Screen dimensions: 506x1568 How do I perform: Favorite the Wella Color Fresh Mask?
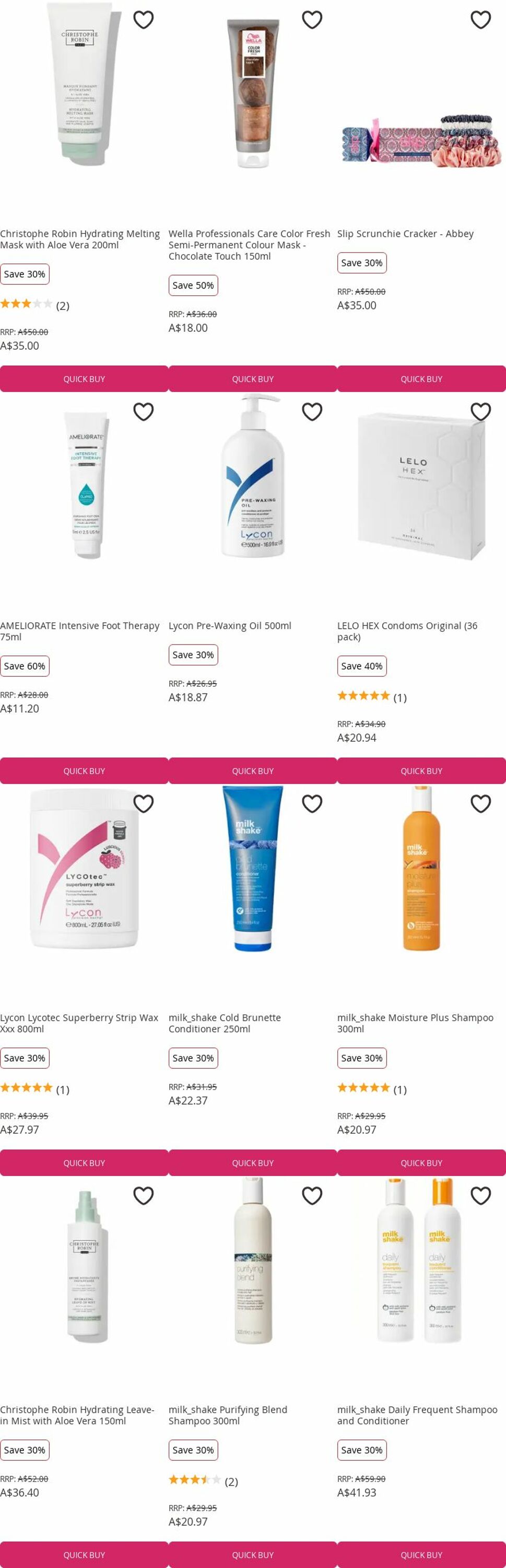coord(312,20)
